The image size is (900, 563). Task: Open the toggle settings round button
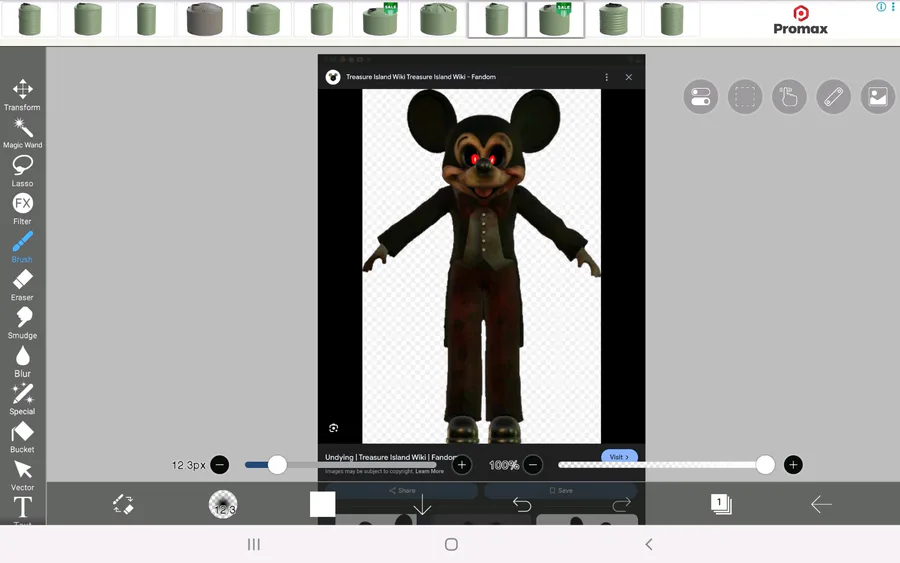701,96
